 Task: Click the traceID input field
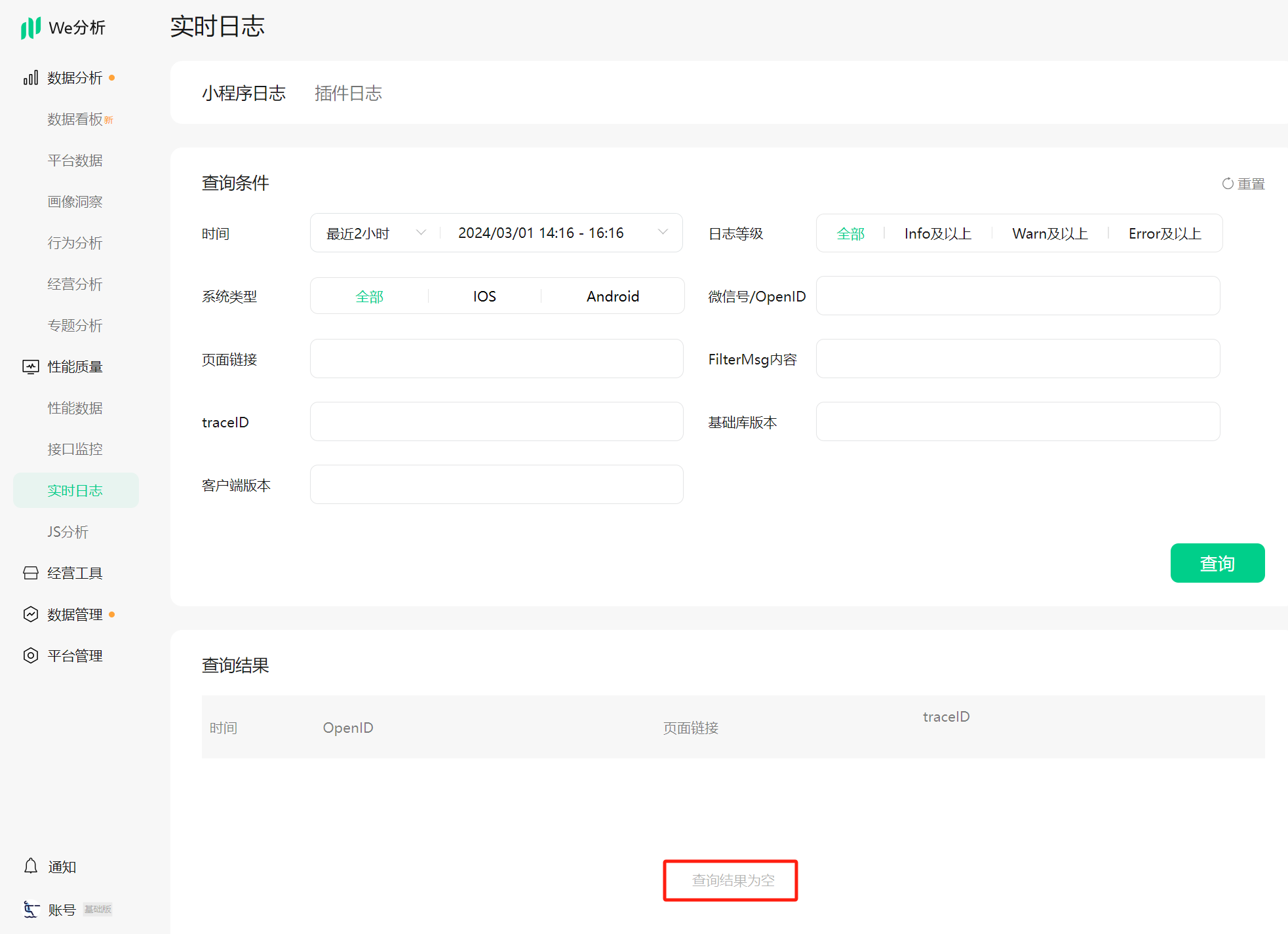click(x=496, y=422)
